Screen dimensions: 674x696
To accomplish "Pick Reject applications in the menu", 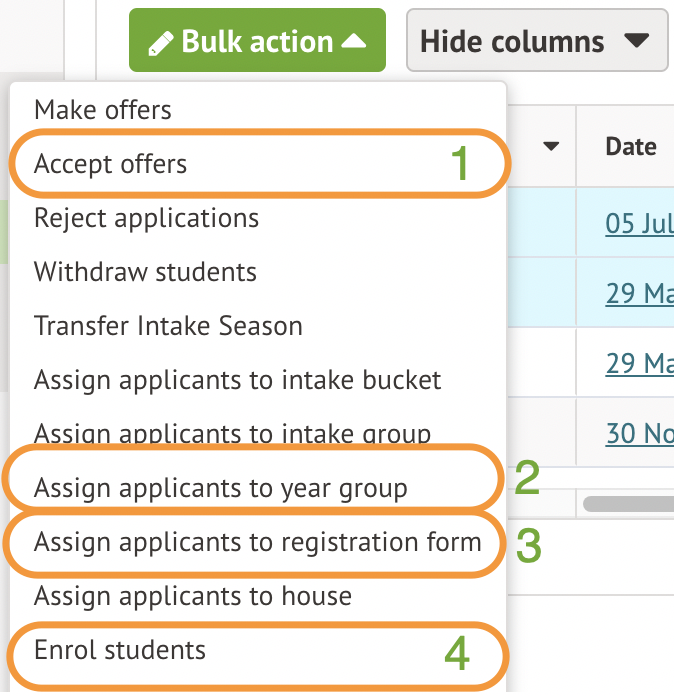I will click(x=146, y=218).
